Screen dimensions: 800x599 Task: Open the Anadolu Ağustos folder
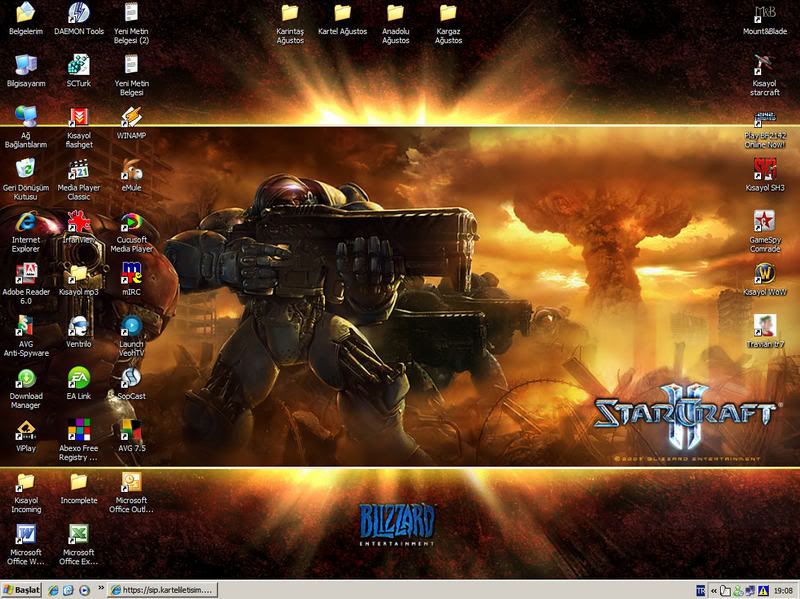pos(395,23)
